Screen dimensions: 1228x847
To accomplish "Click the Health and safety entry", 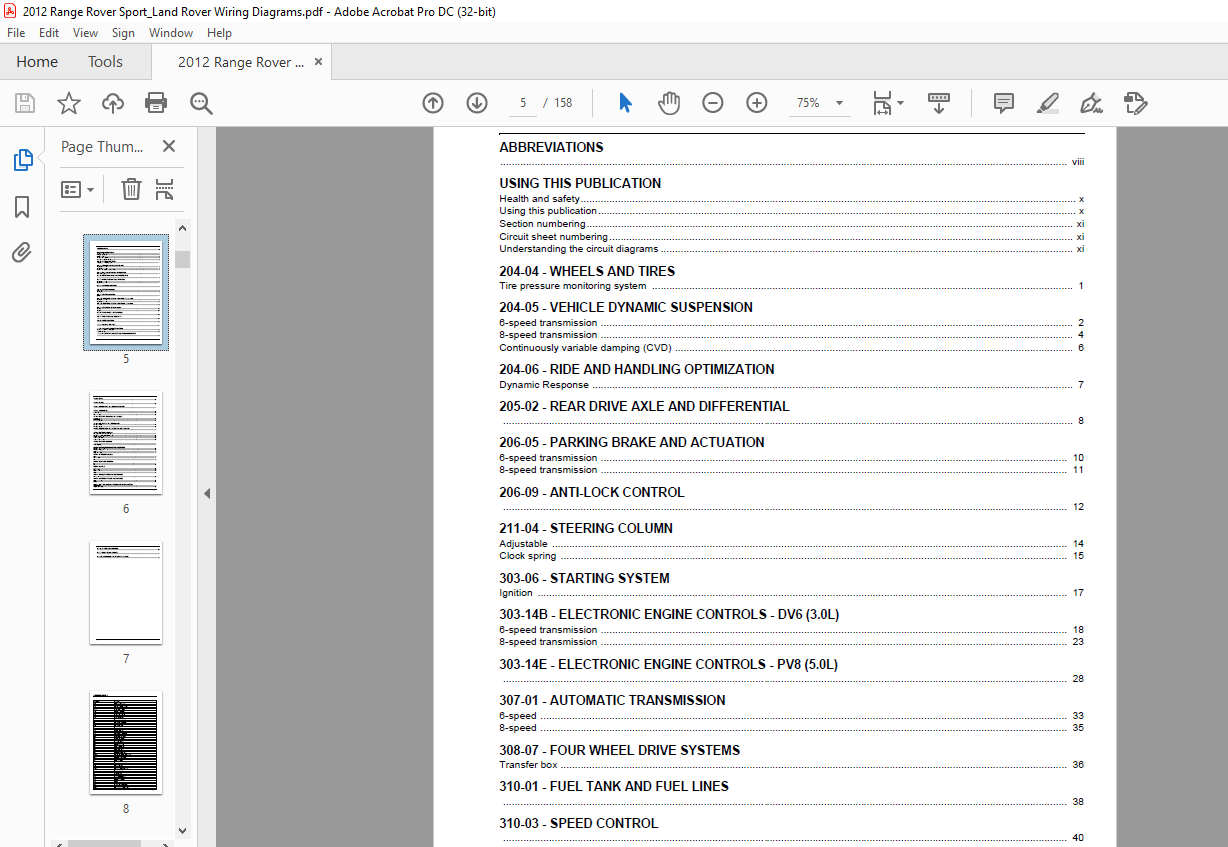I will click(x=540, y=199).
